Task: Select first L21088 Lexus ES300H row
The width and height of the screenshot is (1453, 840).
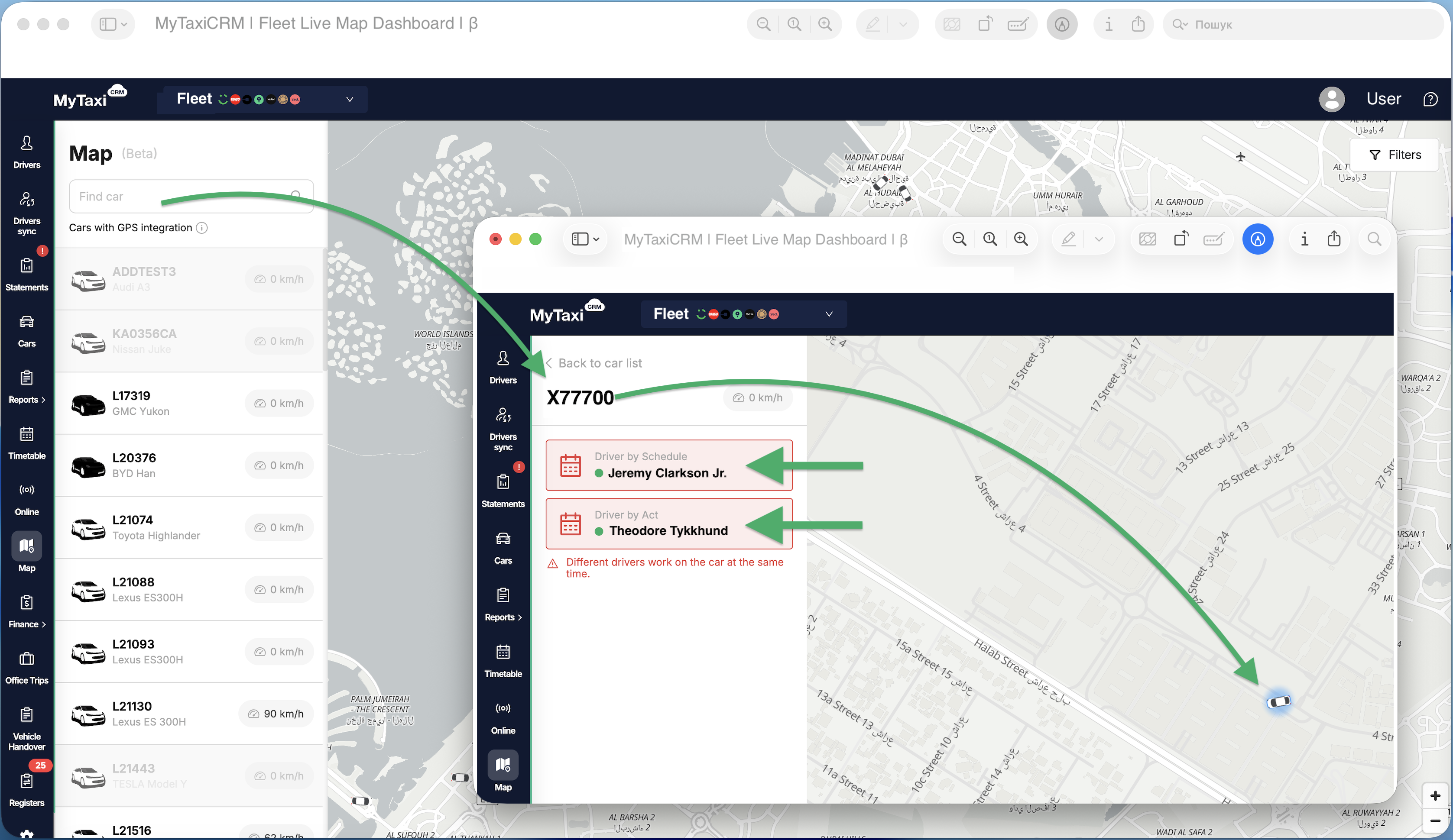Action: coord(189,590)
